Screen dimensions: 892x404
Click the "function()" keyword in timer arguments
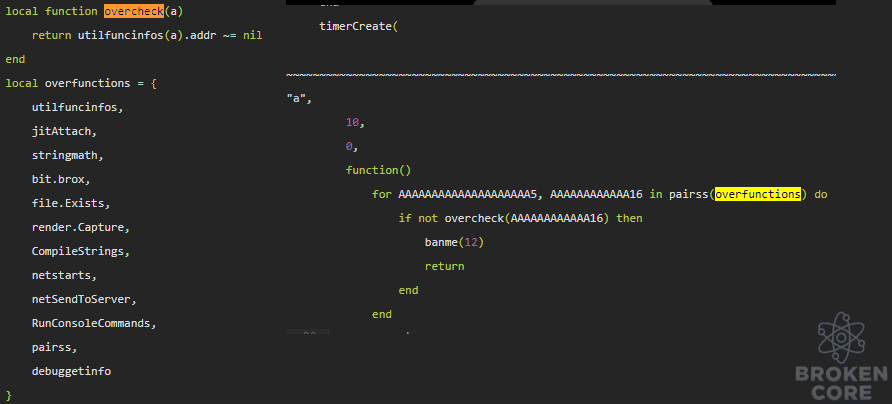tap(378, 170)
